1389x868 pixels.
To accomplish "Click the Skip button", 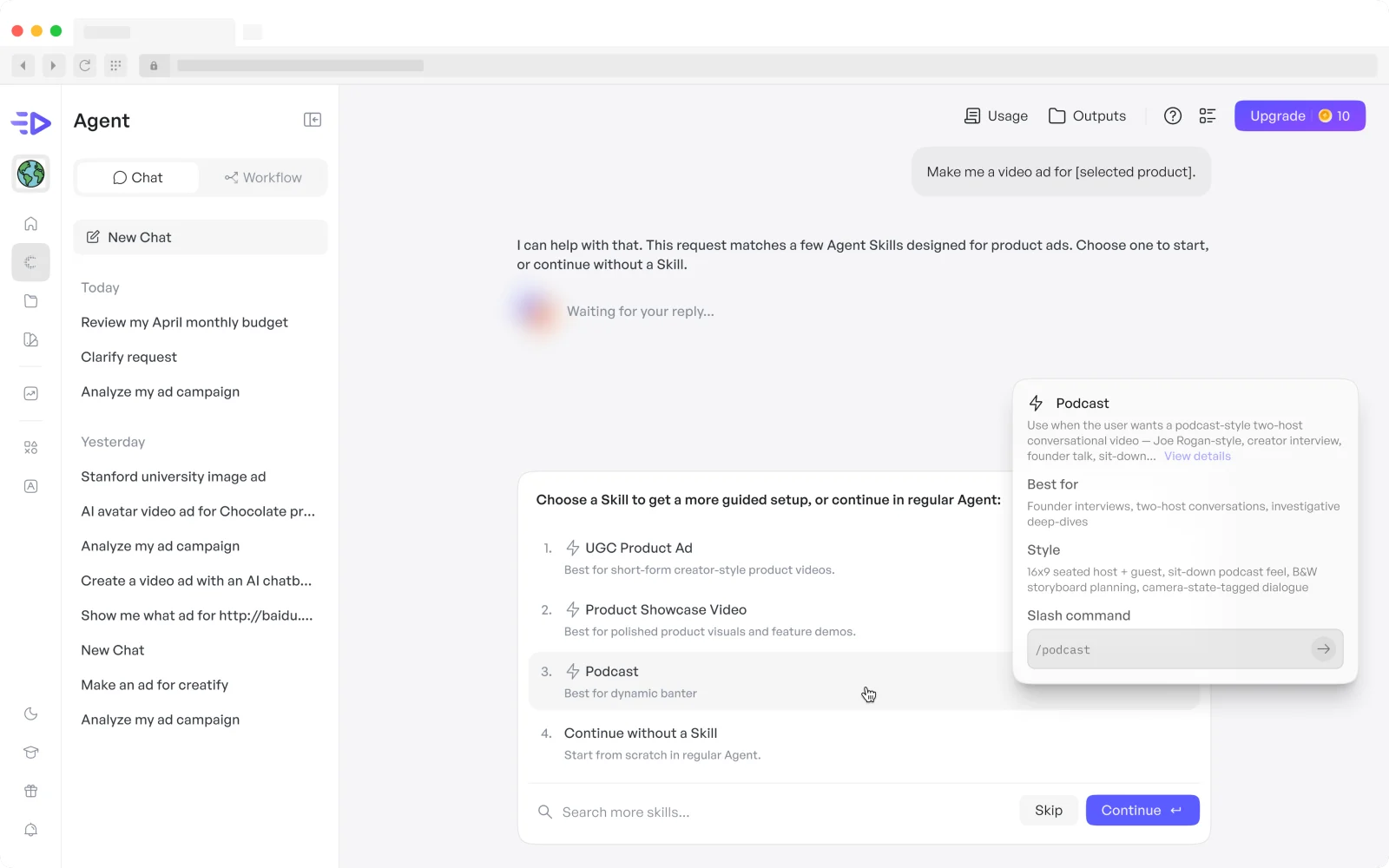I will click(1049, 810).
